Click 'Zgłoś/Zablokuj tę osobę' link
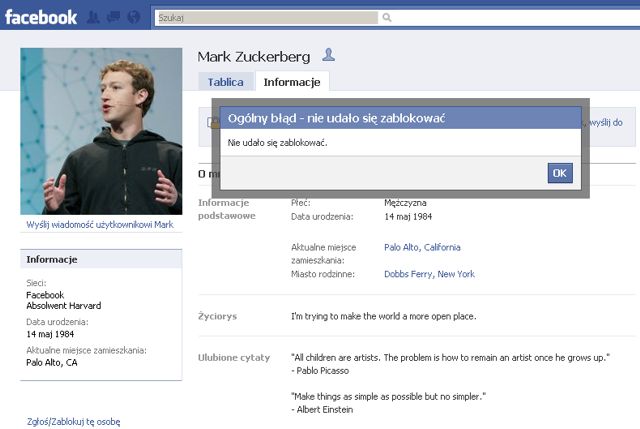 pyautogui.click(x=73, y=422)
